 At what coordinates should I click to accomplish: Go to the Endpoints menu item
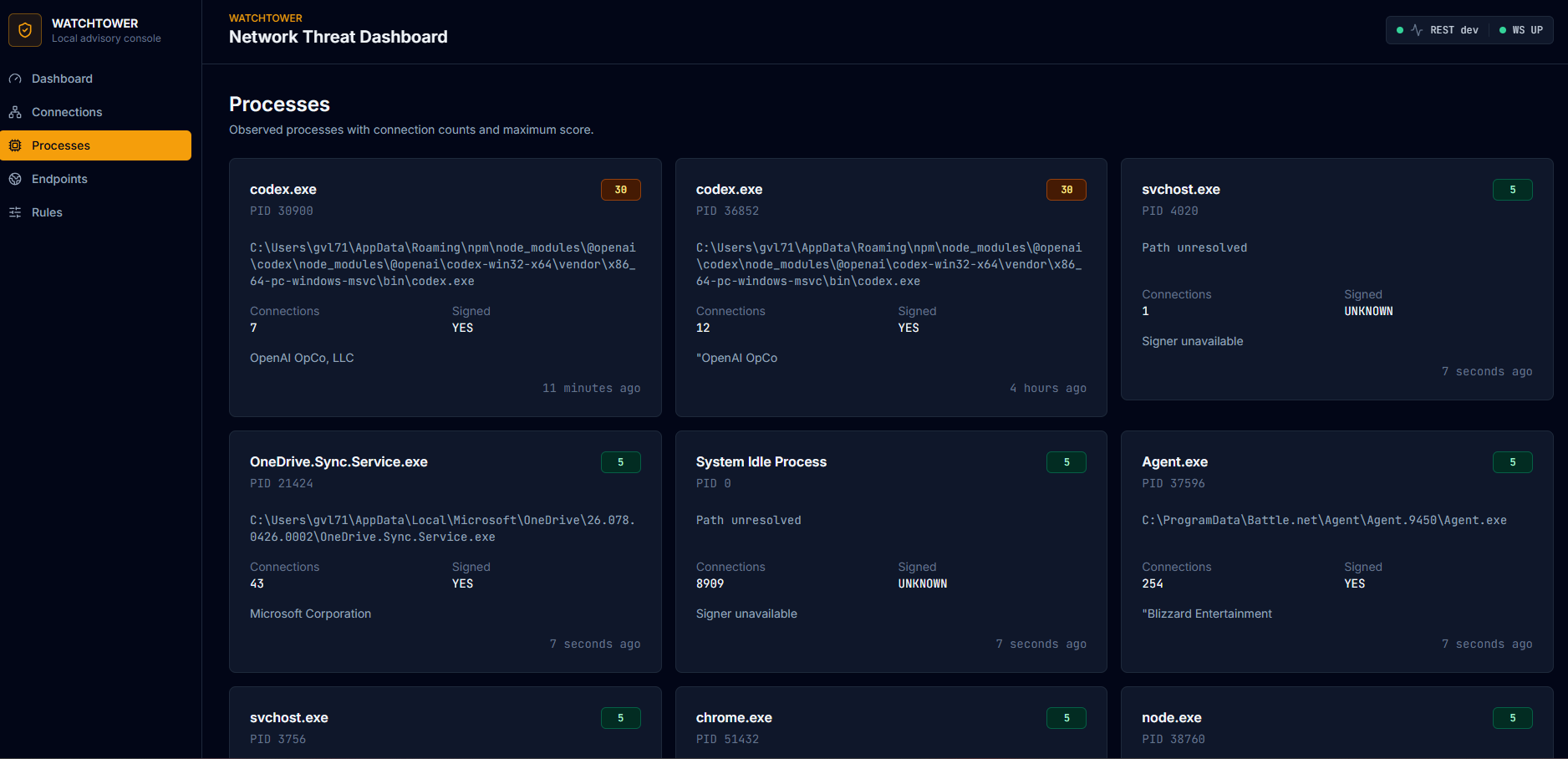coord(95,179)
